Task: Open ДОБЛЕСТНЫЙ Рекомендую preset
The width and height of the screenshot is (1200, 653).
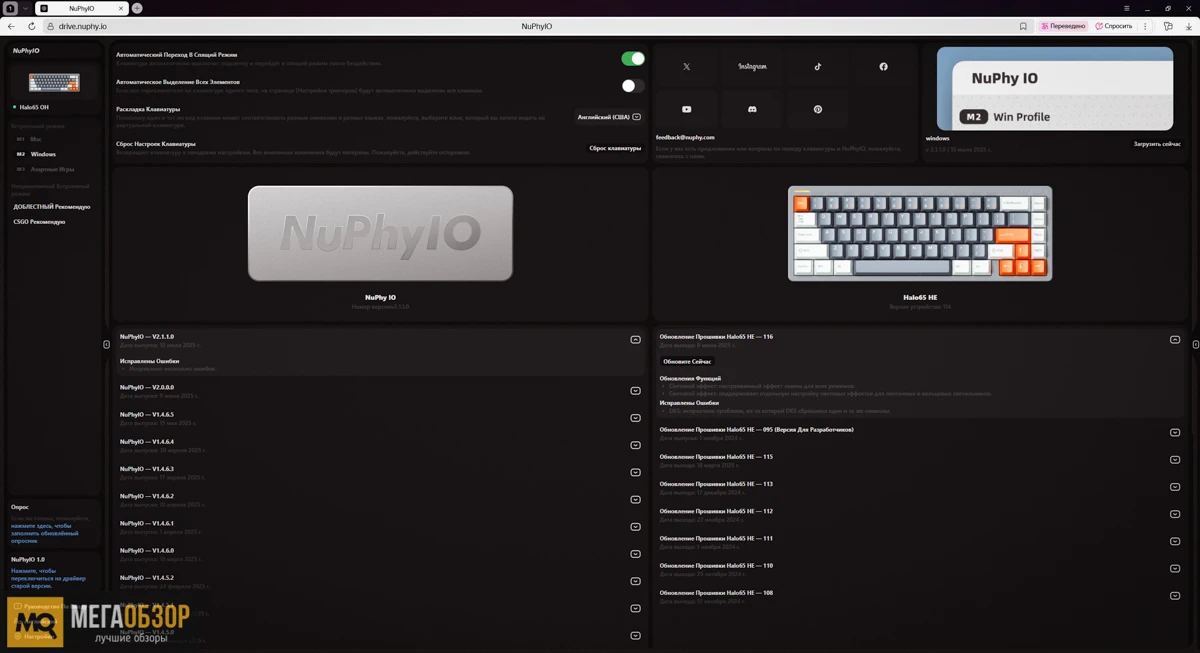Action: (x=52, y=207)
